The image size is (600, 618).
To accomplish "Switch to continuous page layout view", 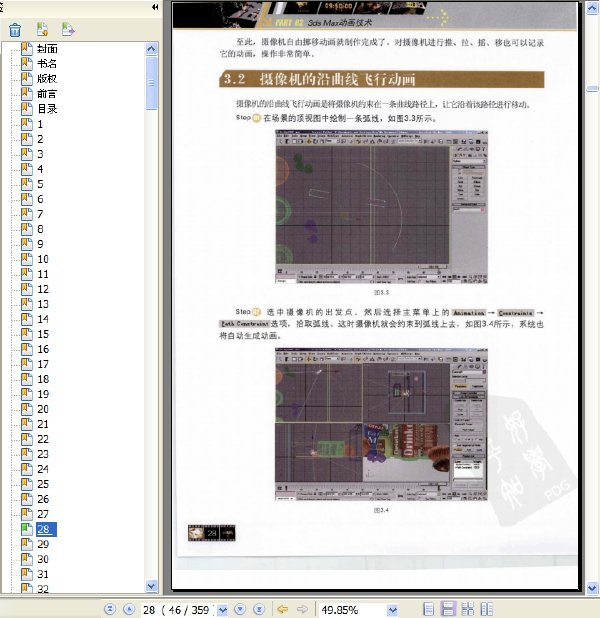I will click(448, 609).
